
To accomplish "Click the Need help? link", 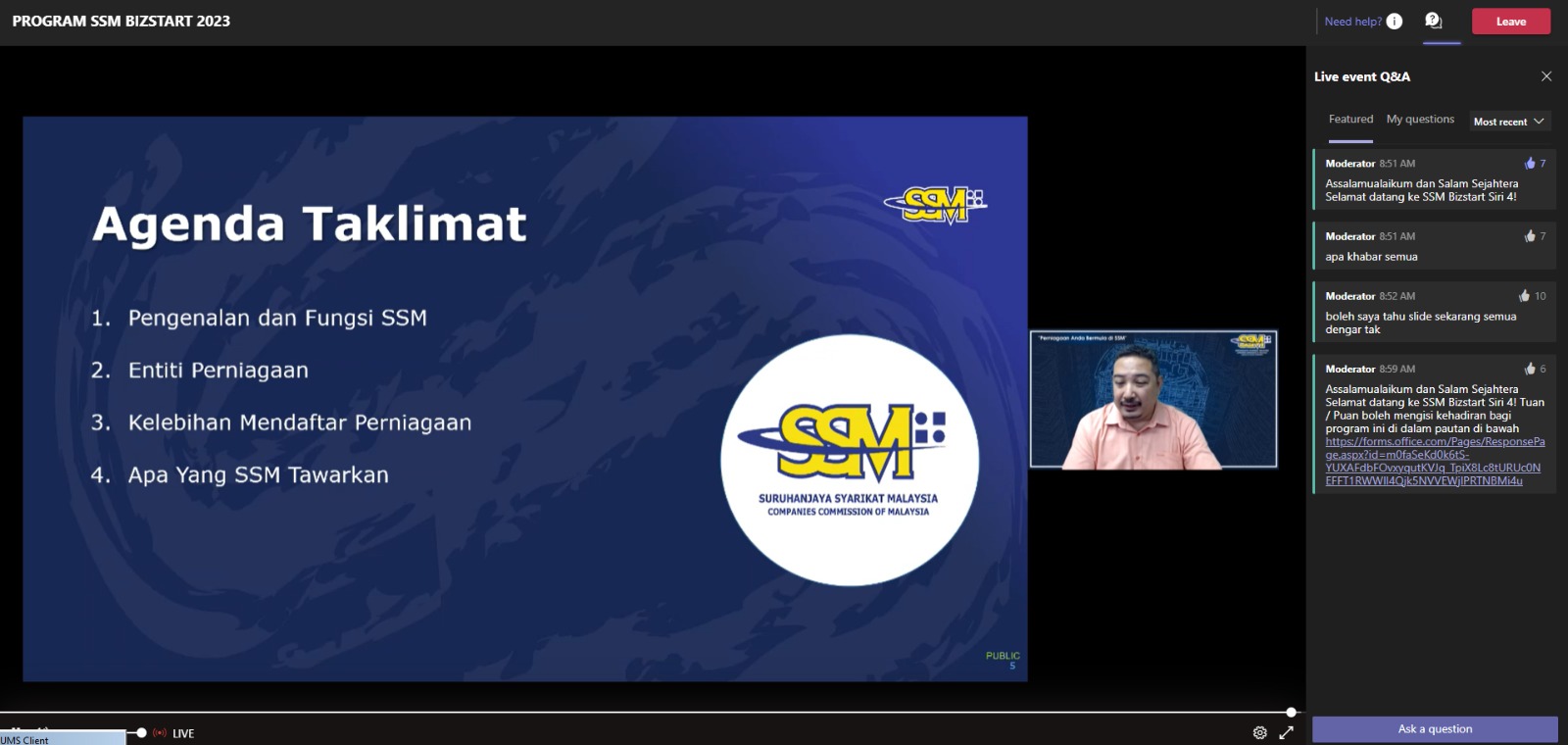I will 1352,22.
